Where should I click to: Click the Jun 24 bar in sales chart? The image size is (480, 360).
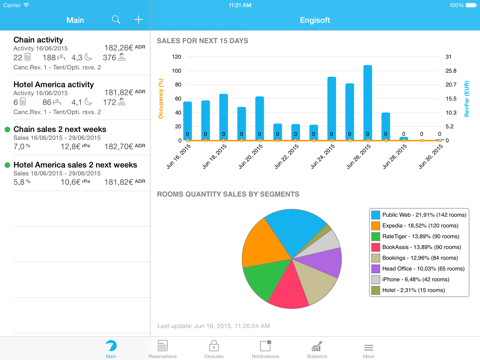[332, 109]
